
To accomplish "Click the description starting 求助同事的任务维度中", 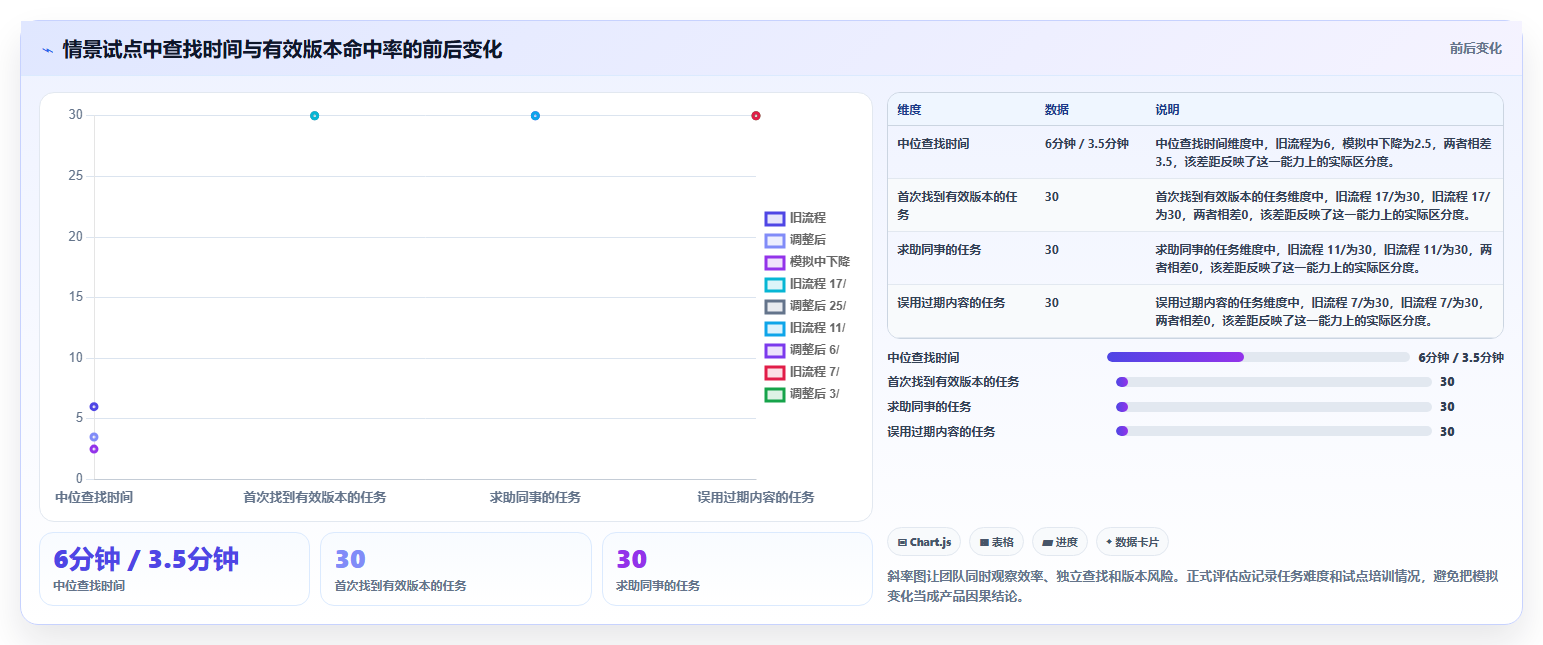I will (x=1323, y=258).
